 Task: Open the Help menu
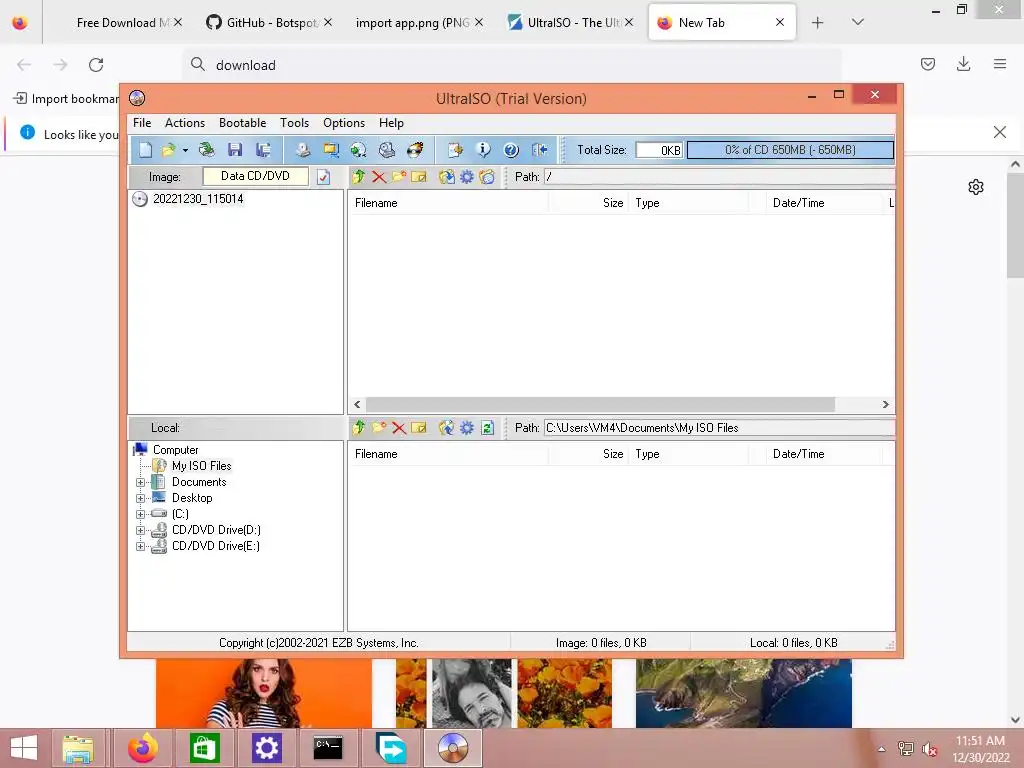point(391,123)
